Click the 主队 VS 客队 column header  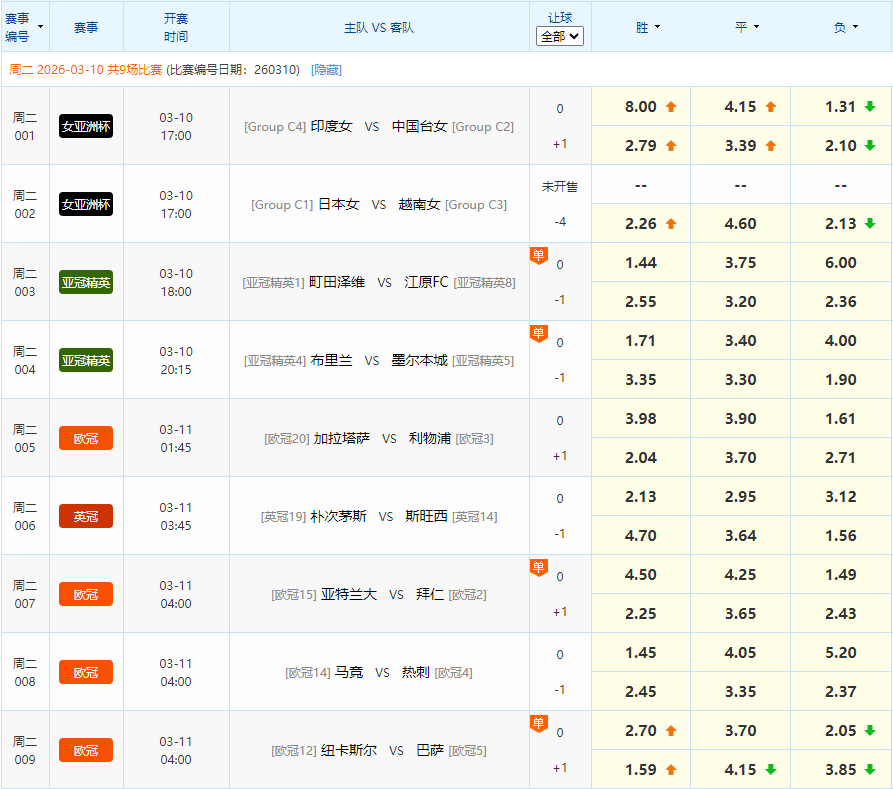click(379, 27)
